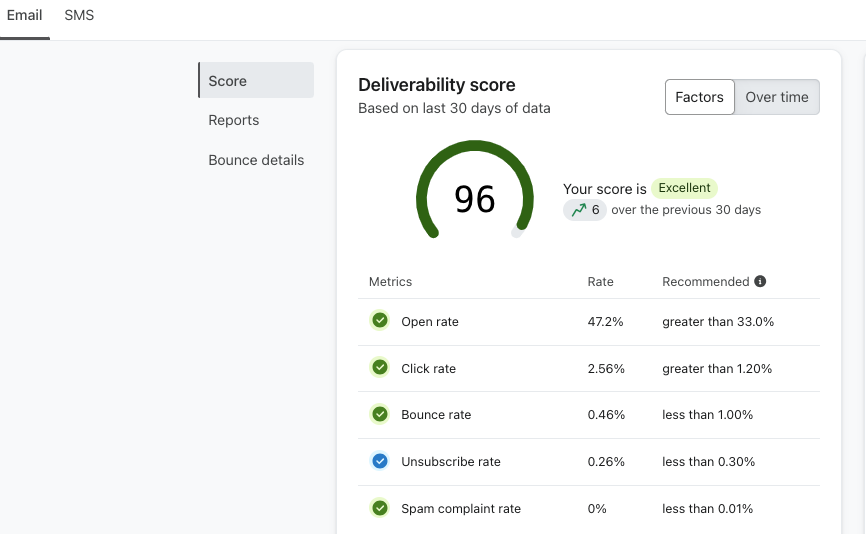
Task: Click the Deliverability score heading
Action: (437, 85)
